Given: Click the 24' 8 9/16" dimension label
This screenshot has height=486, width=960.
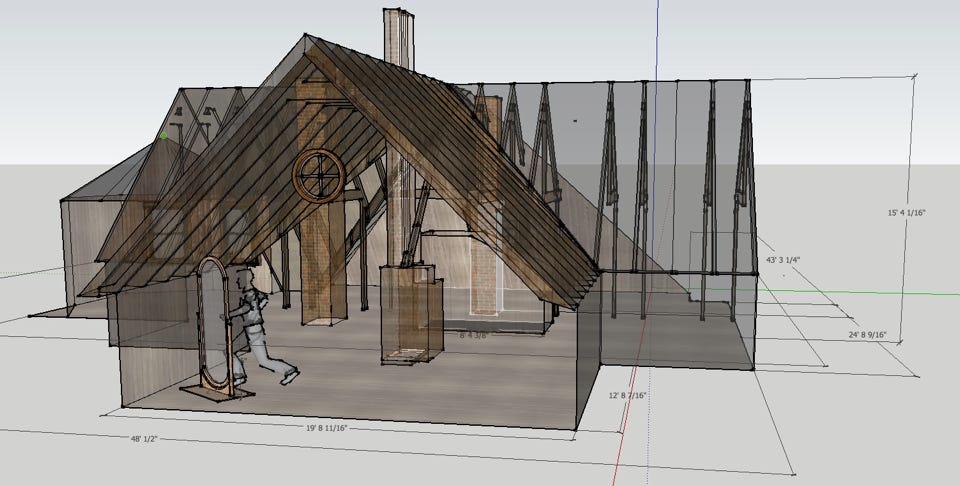Looking at the screenshot, I should pos(868,333).
